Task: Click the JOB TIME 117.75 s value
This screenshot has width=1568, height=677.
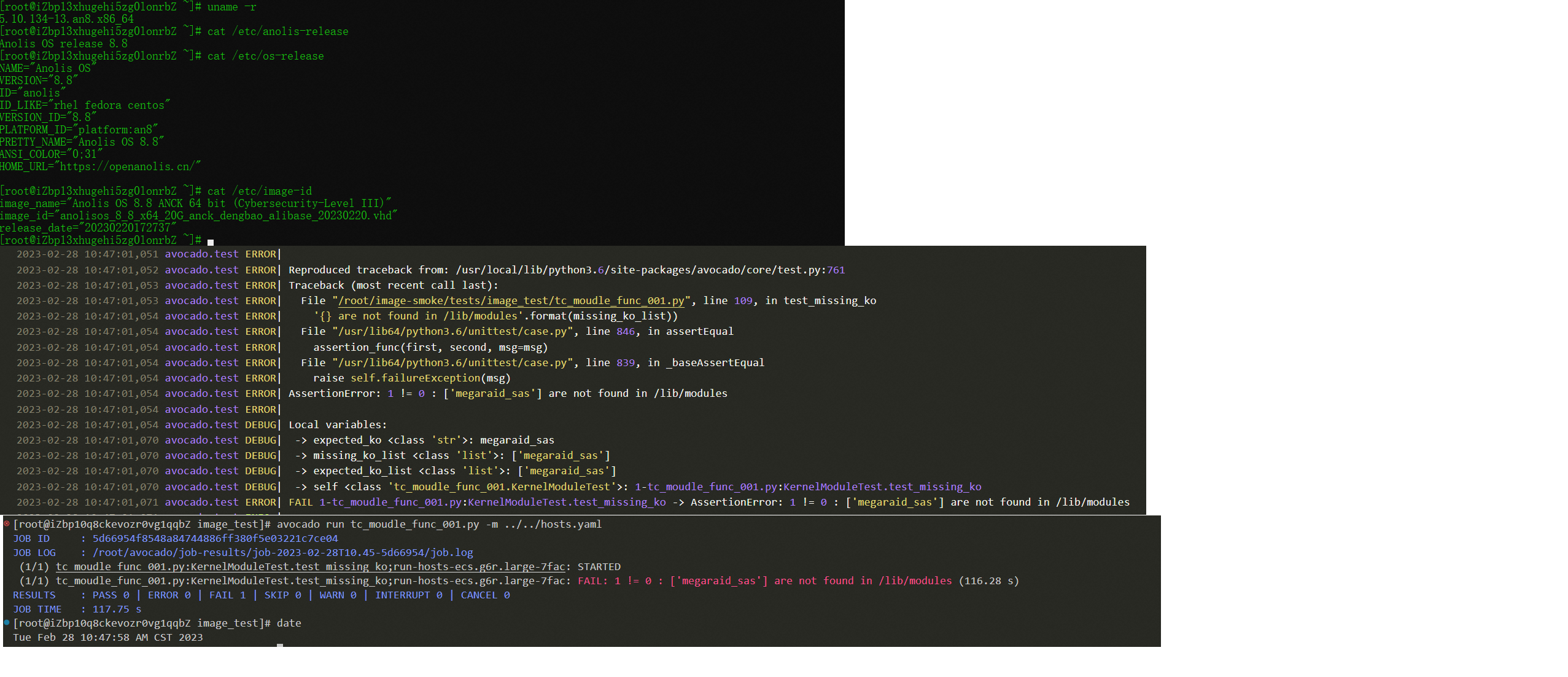Action: (117, 609)
